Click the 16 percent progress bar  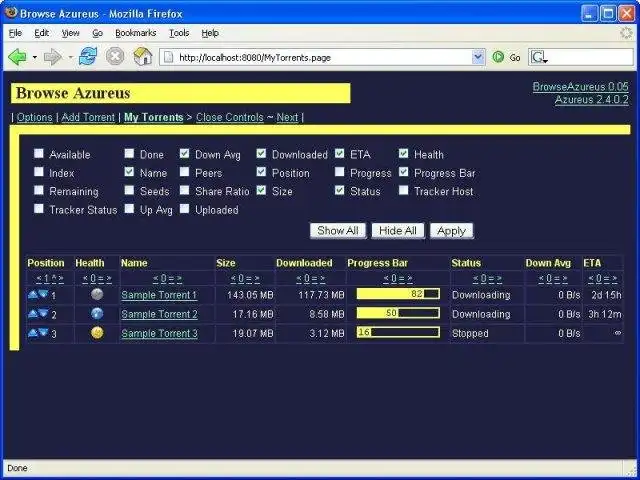click(398, 332)
